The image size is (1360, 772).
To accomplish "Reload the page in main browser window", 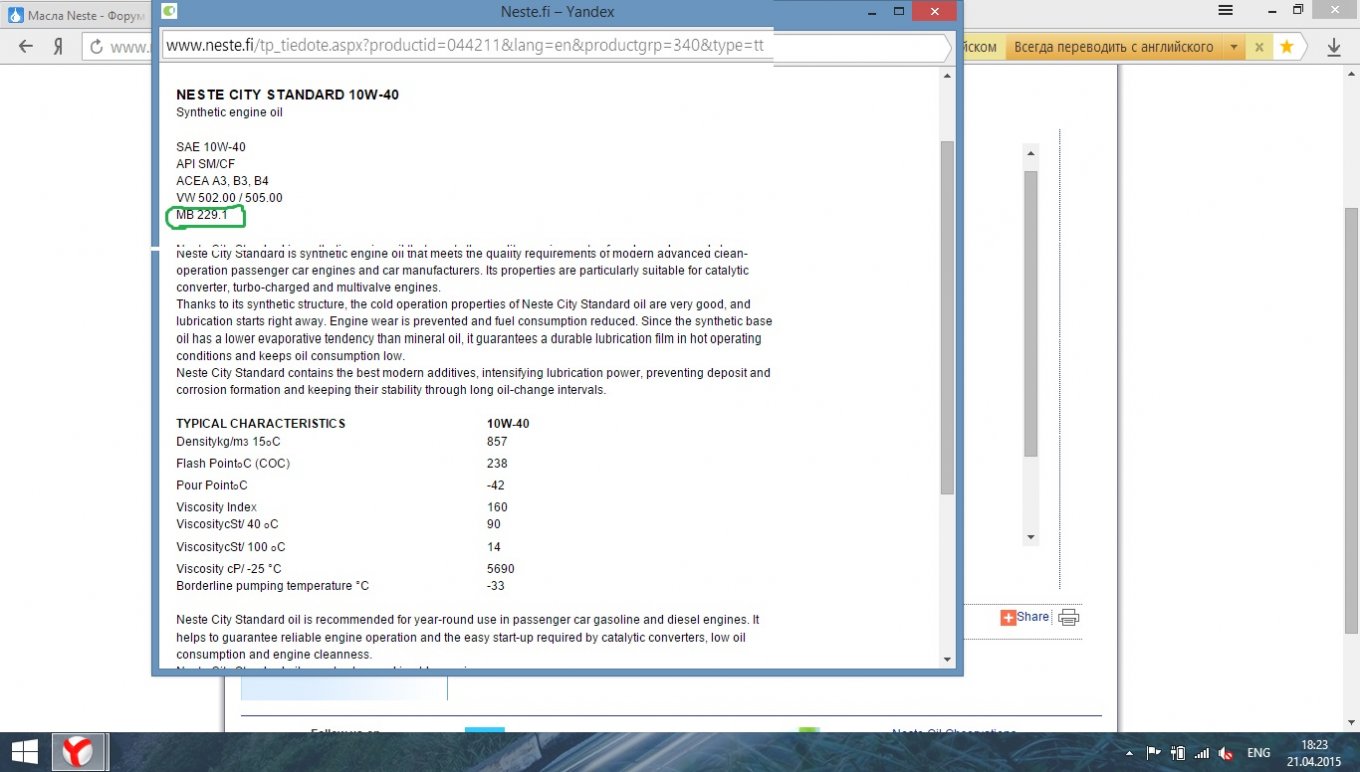I will 97,47.
